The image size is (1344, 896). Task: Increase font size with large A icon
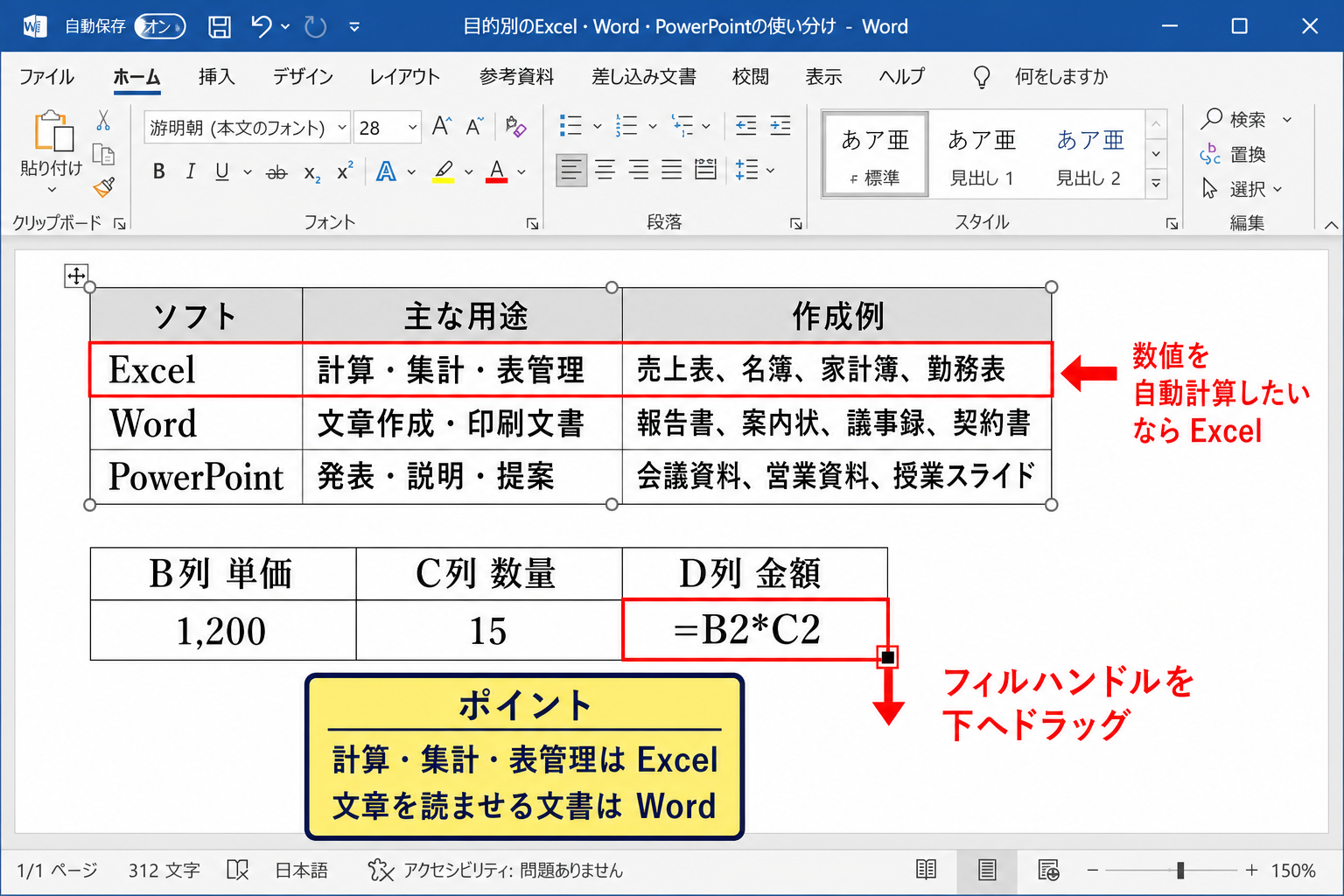(442, 127)
